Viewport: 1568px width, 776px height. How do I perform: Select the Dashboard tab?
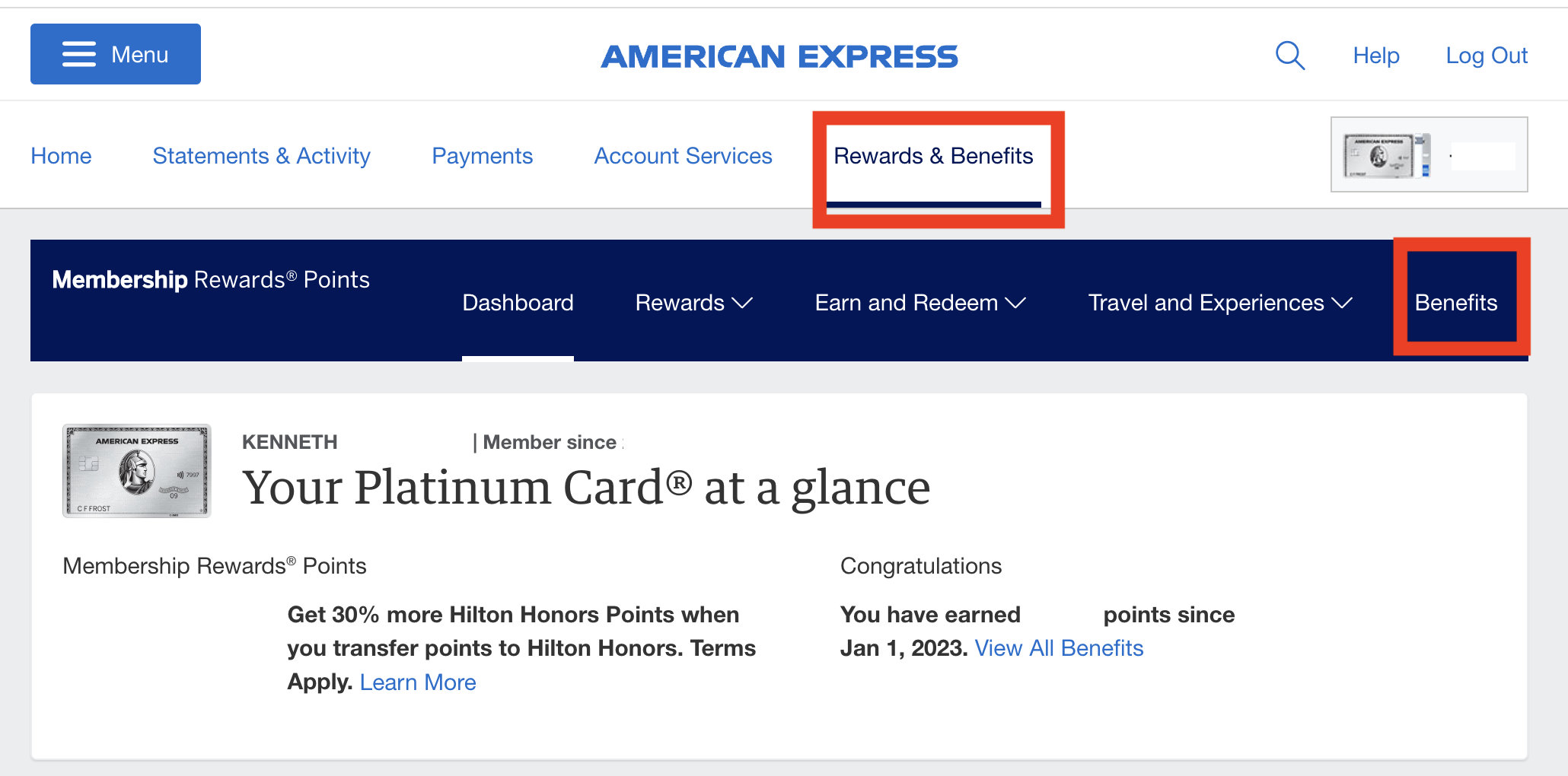coord(518,303)
